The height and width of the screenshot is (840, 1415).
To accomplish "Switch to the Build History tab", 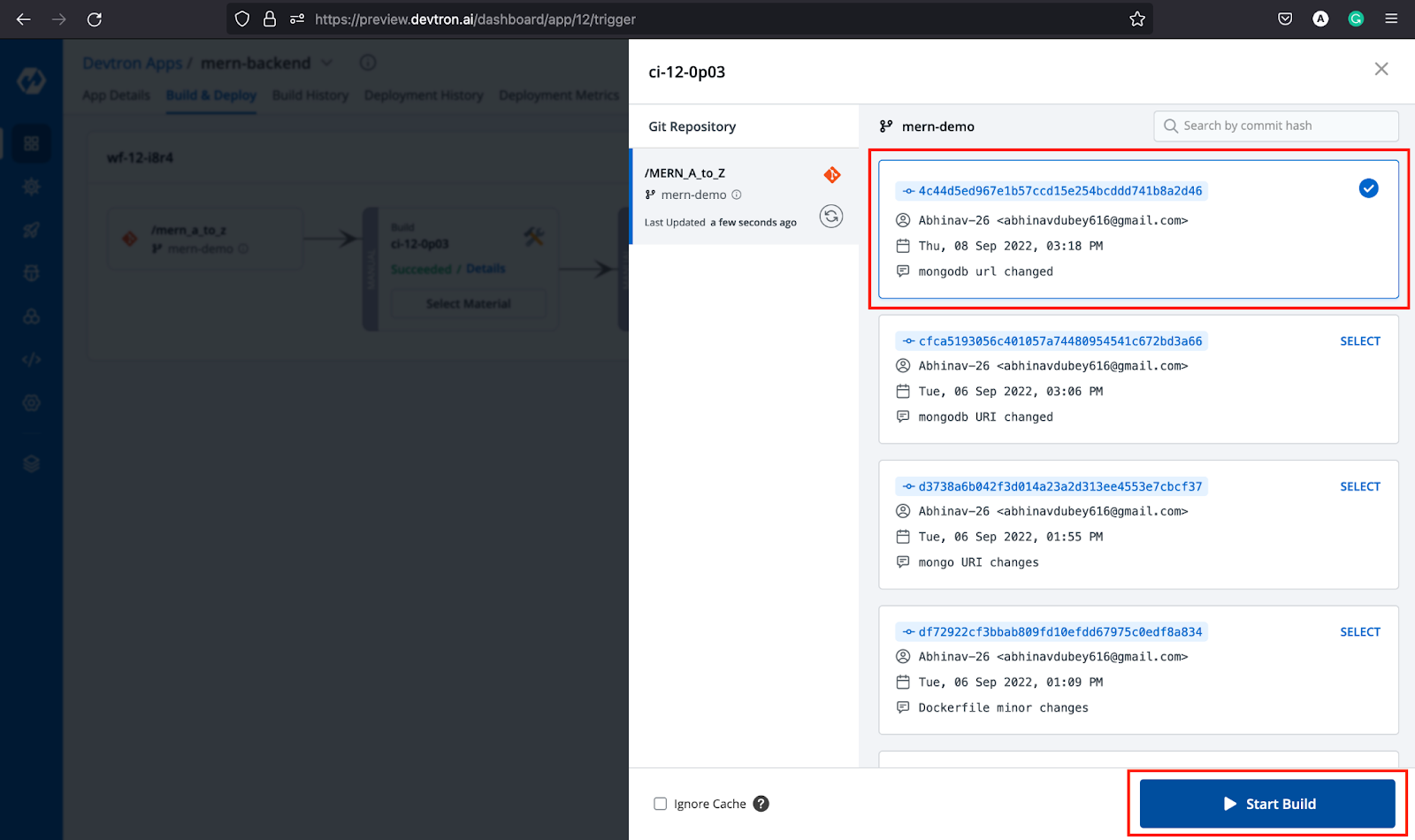I will coord(310,95).
